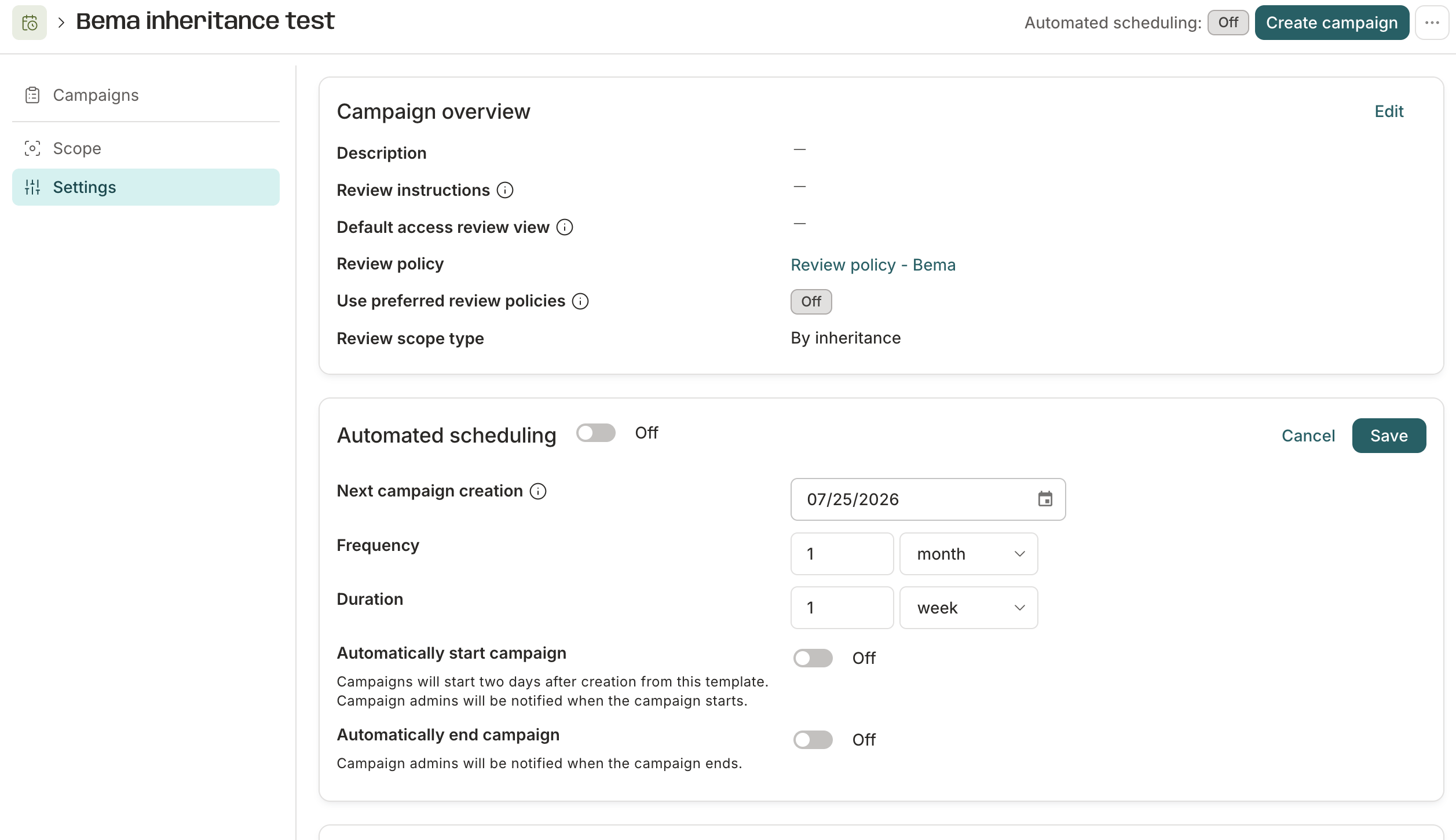Screen dimensions: 1456x840
Task: Open the date picker calendar icon
Action: [1045, 499]
